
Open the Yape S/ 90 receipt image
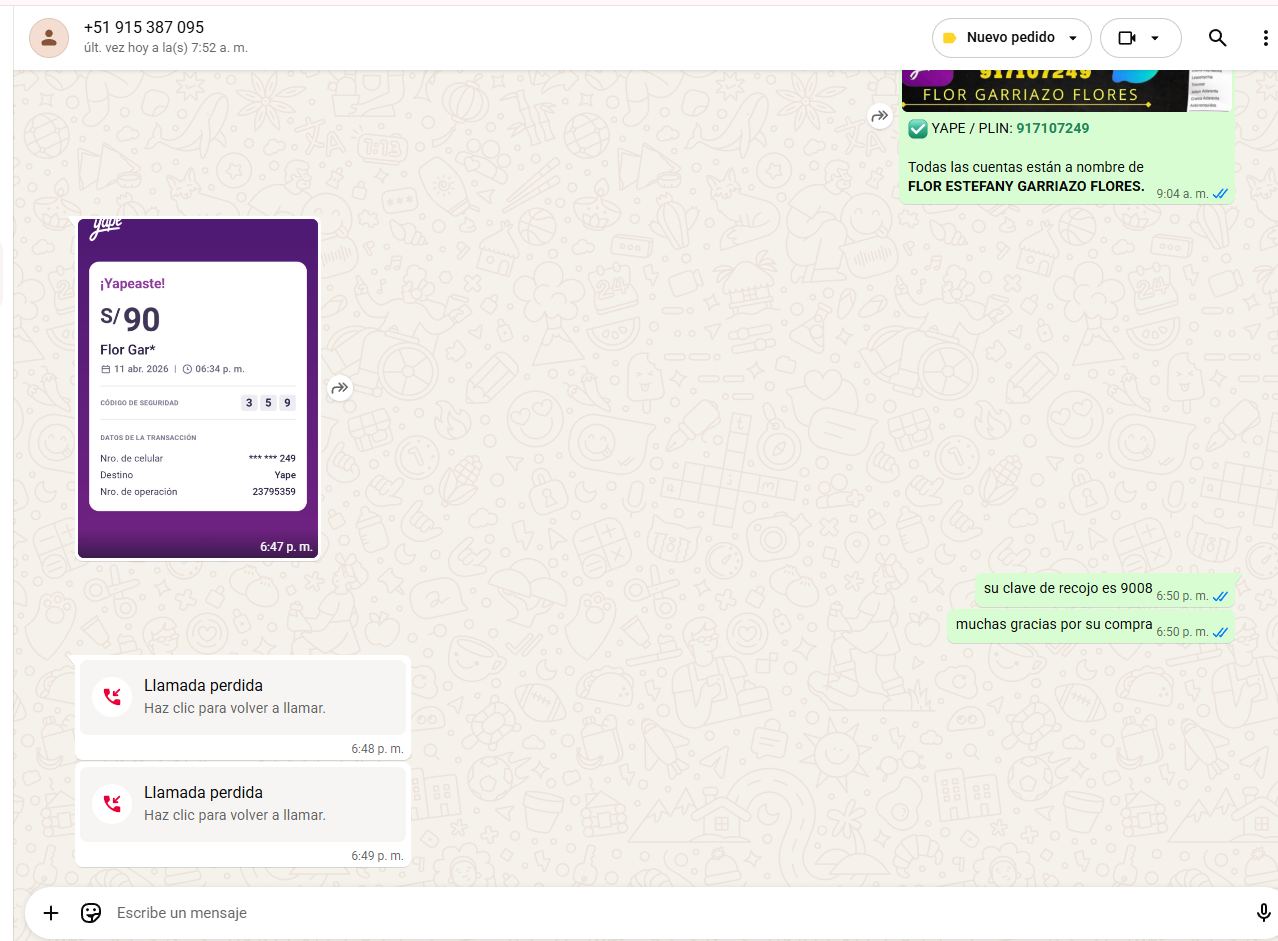coord(198,388)
